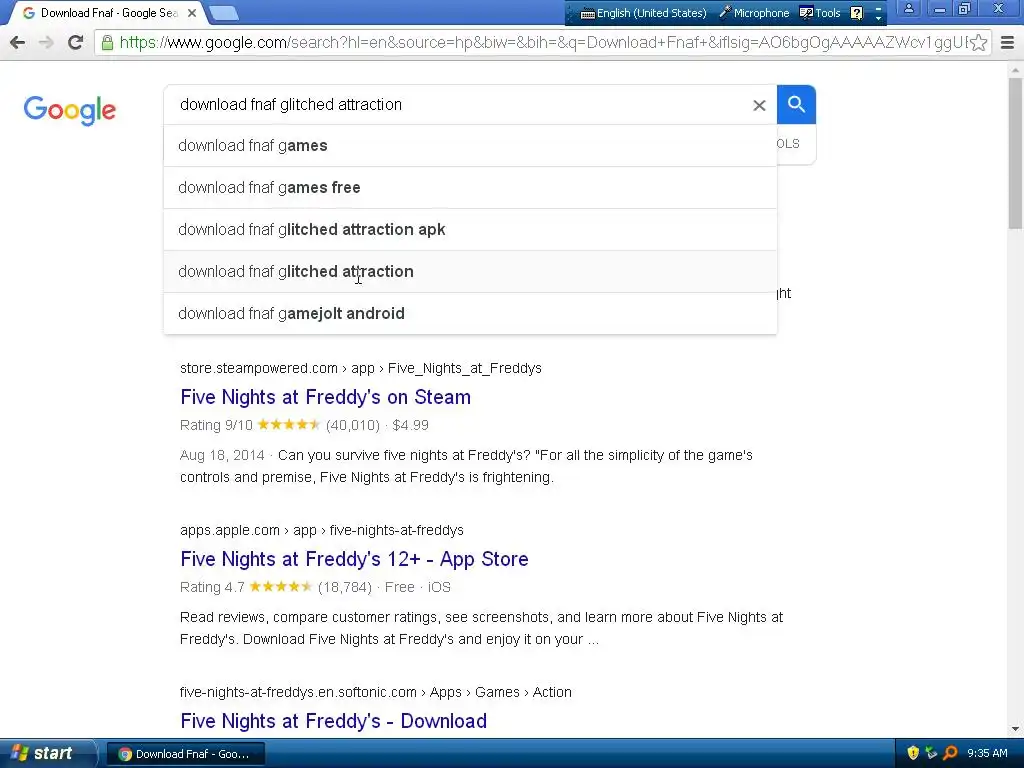1024x768 pixels.
Task: Close the Download Fnaf browser tab
Action: (192, 13)
